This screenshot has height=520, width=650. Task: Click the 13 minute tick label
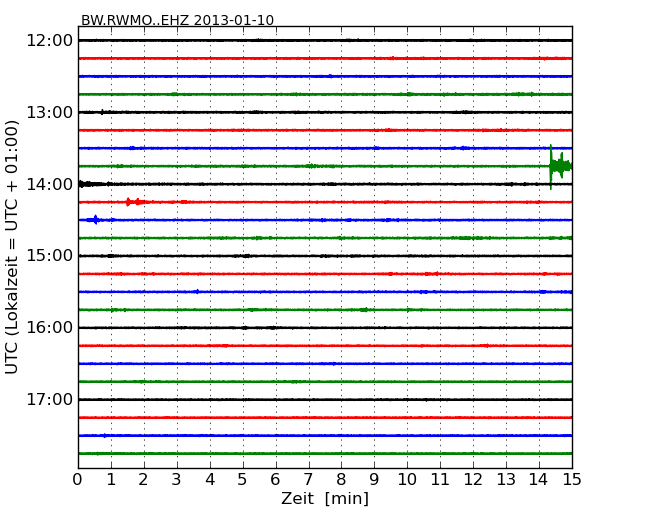506,480
